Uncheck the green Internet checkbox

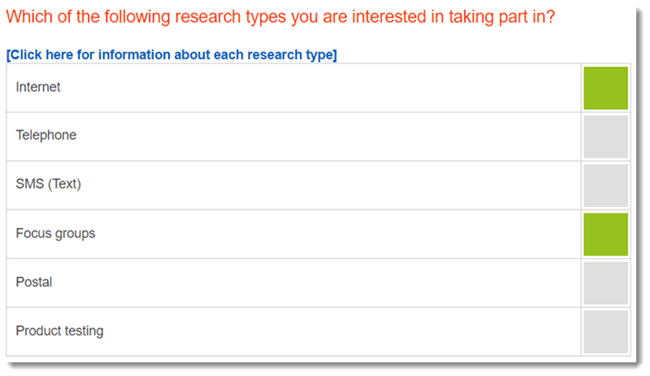pyautogui.click(x=605, y=88)
